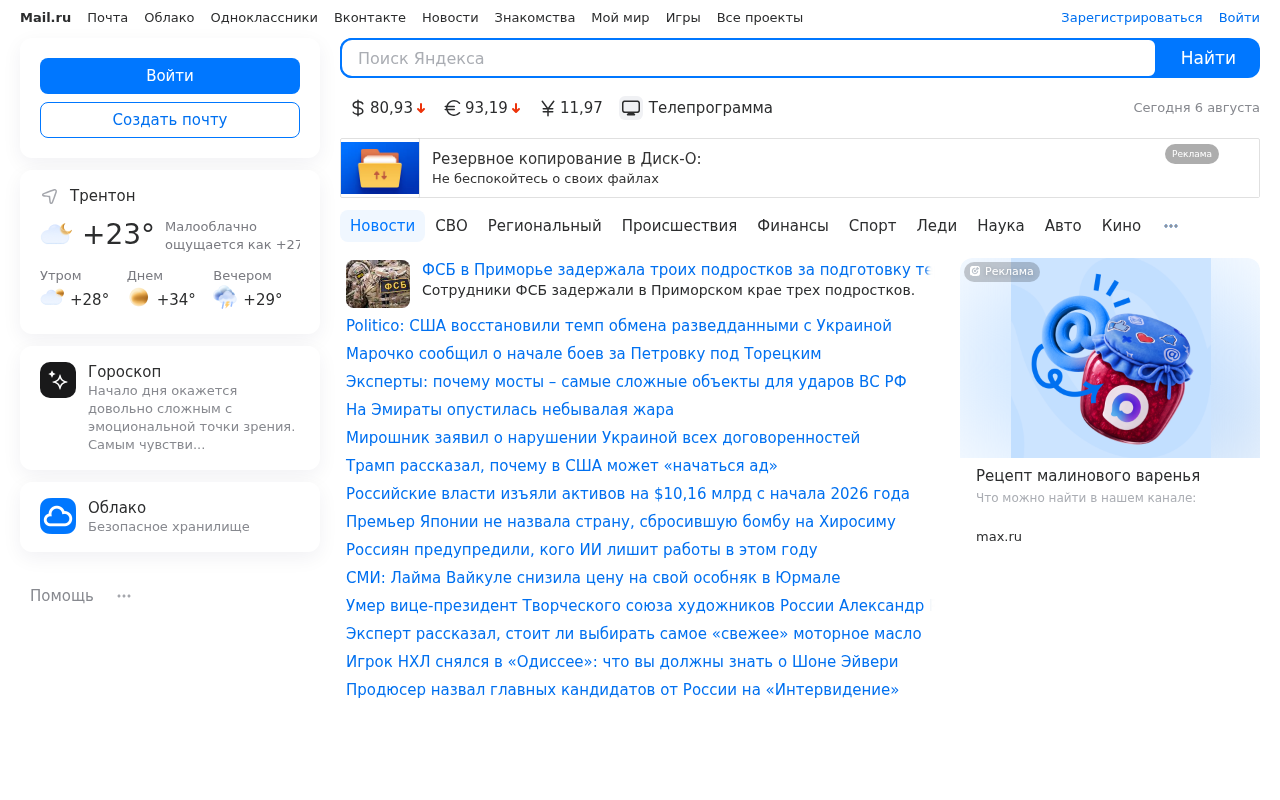The image size is (1280, 800).
Task: Click the morning weather icon near +28°
Action: tap(52, 298)
